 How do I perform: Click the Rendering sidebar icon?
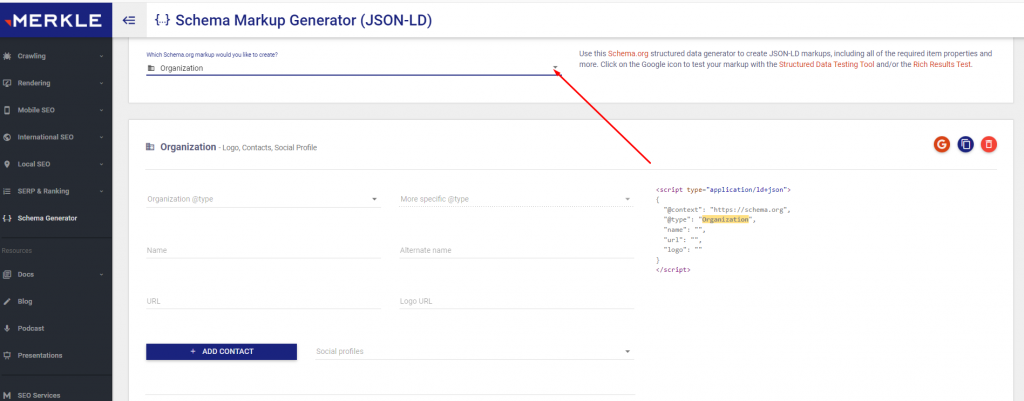[x=7, y=83]
